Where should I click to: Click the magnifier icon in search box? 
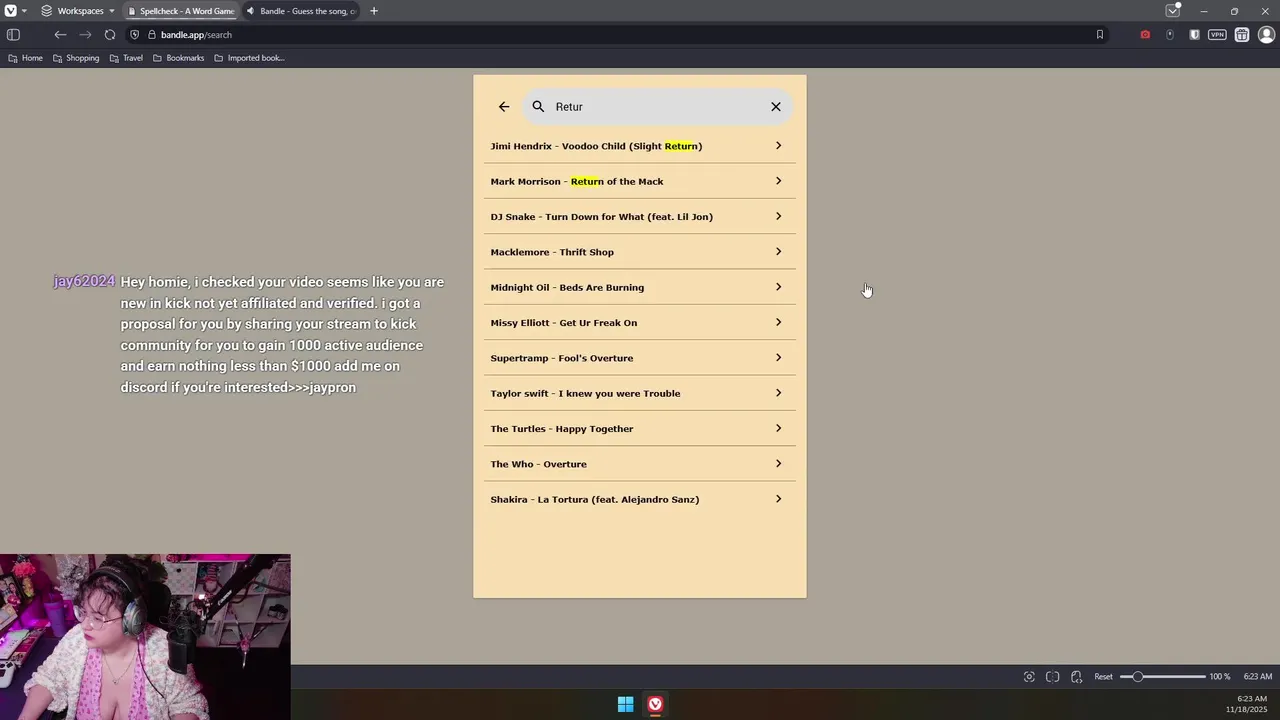coord(538,107)
